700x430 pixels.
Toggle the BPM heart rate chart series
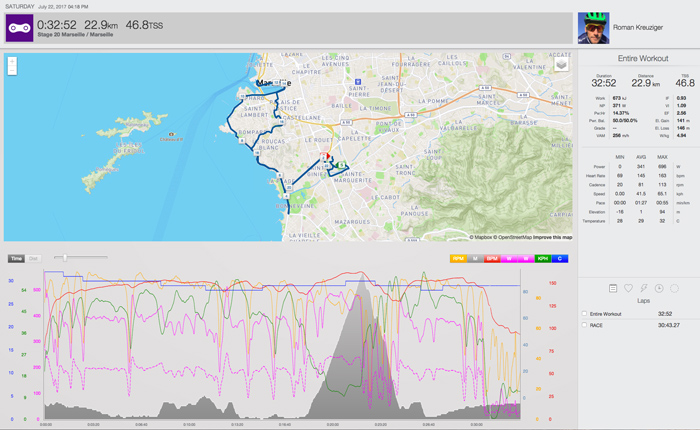click(x=492, y=259)
